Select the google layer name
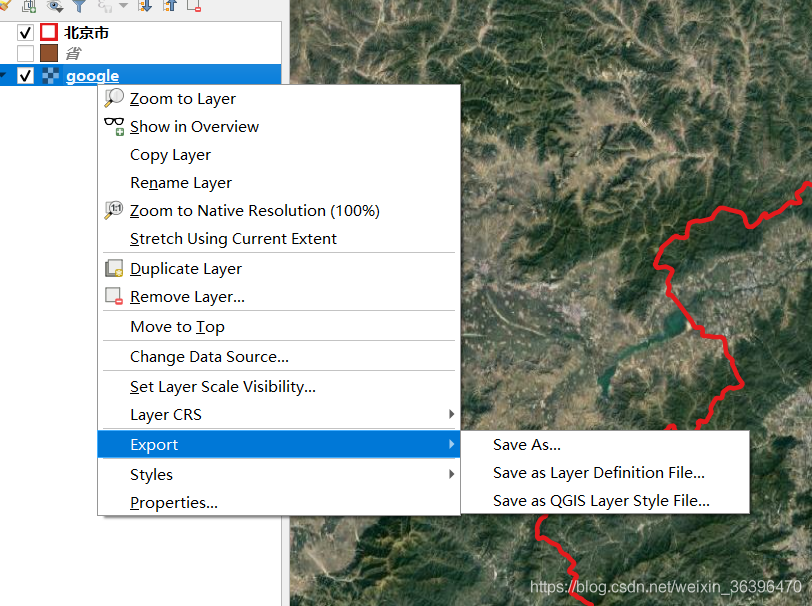This screenshot has height=606, width=812. [x=92, y=76]
